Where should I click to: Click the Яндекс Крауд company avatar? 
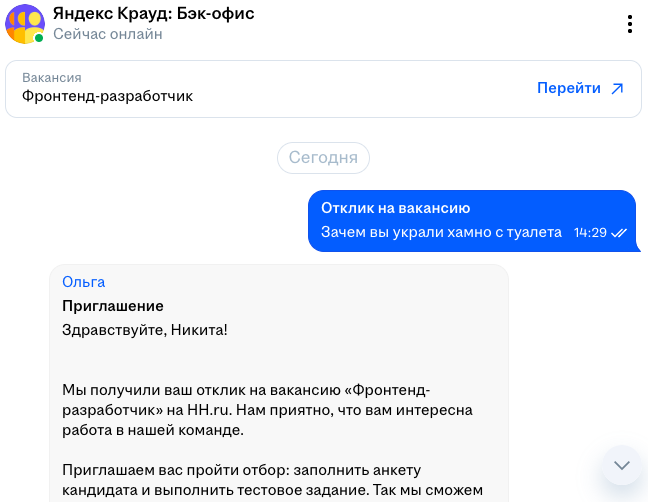point(25,24)
